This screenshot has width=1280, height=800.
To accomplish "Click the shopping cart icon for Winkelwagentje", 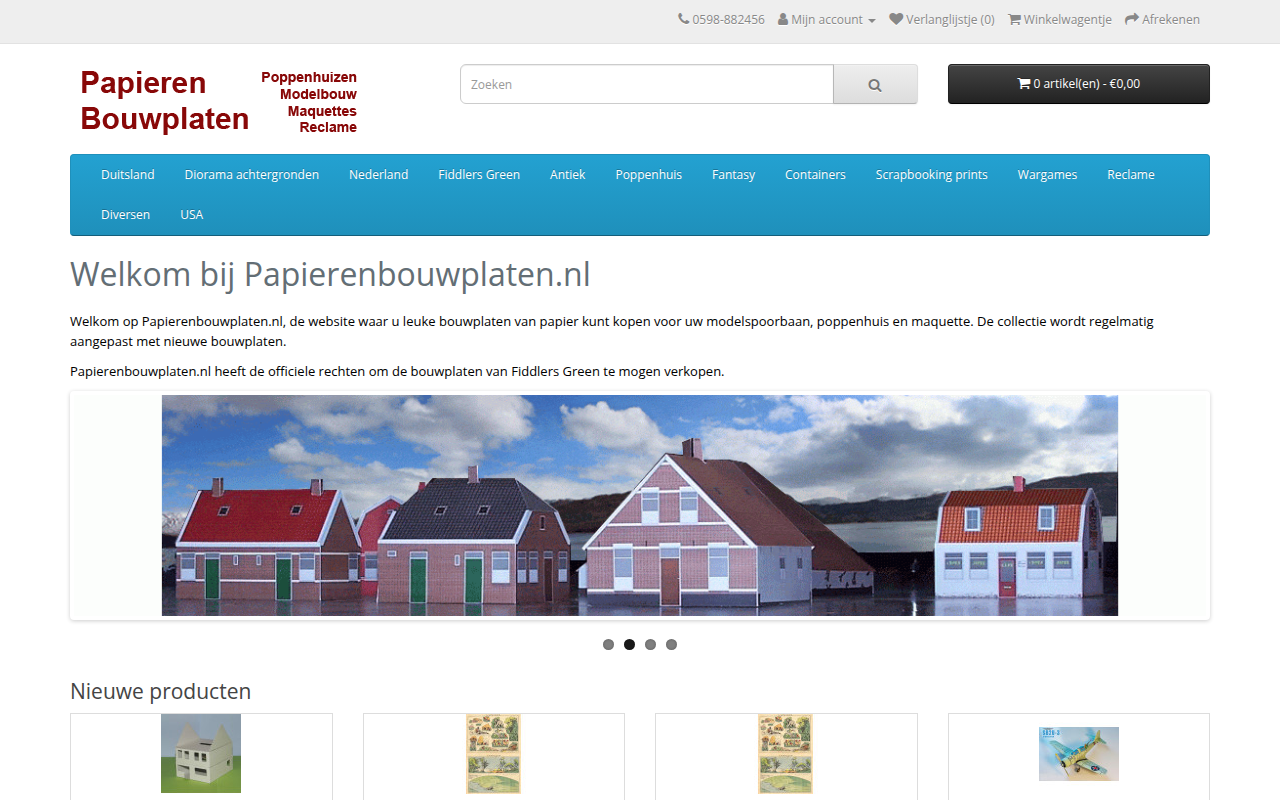I will coord(1014,19).
